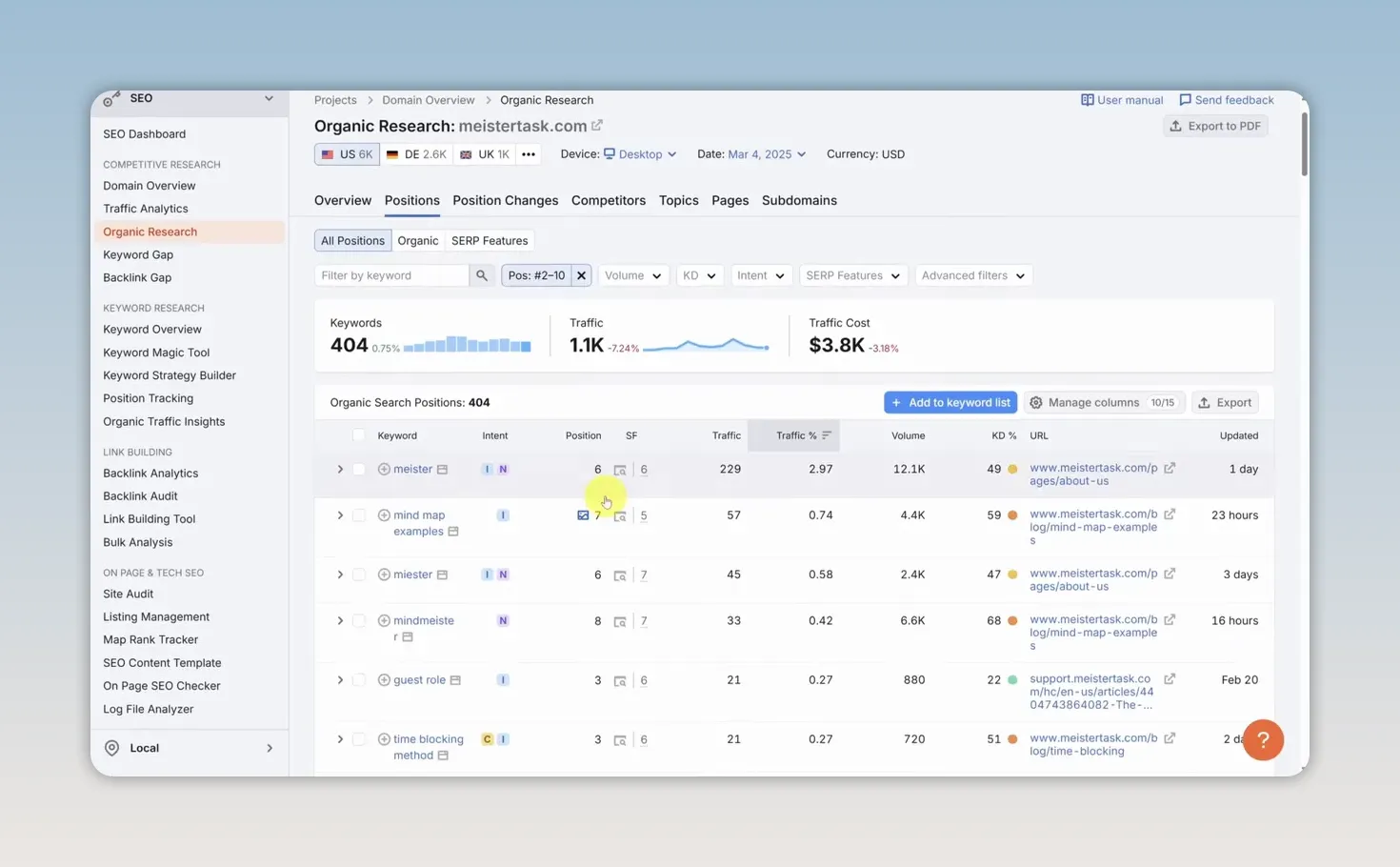Check the box for meister 12.1K volume row
The height and width of the screenshot is (867, 1400).
[x=359, y=469]
